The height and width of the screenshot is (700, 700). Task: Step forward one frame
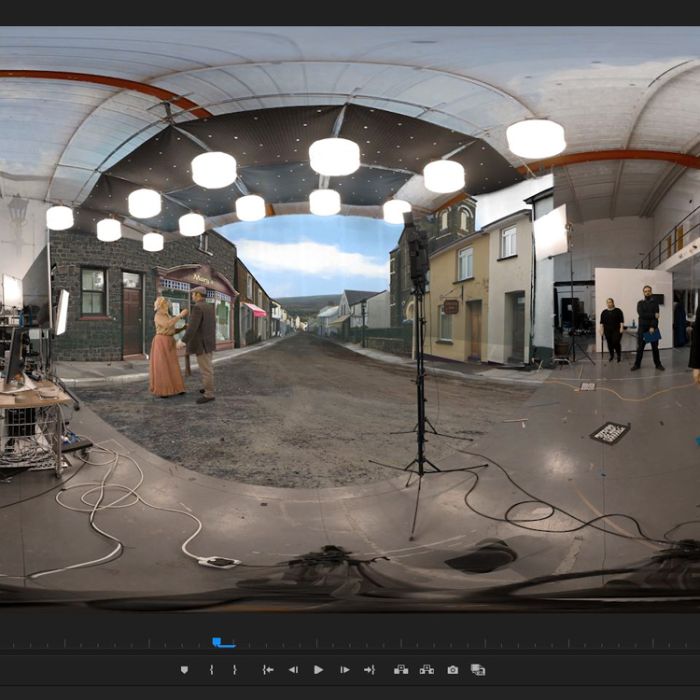pyautogui.click(x=345, y=670)
